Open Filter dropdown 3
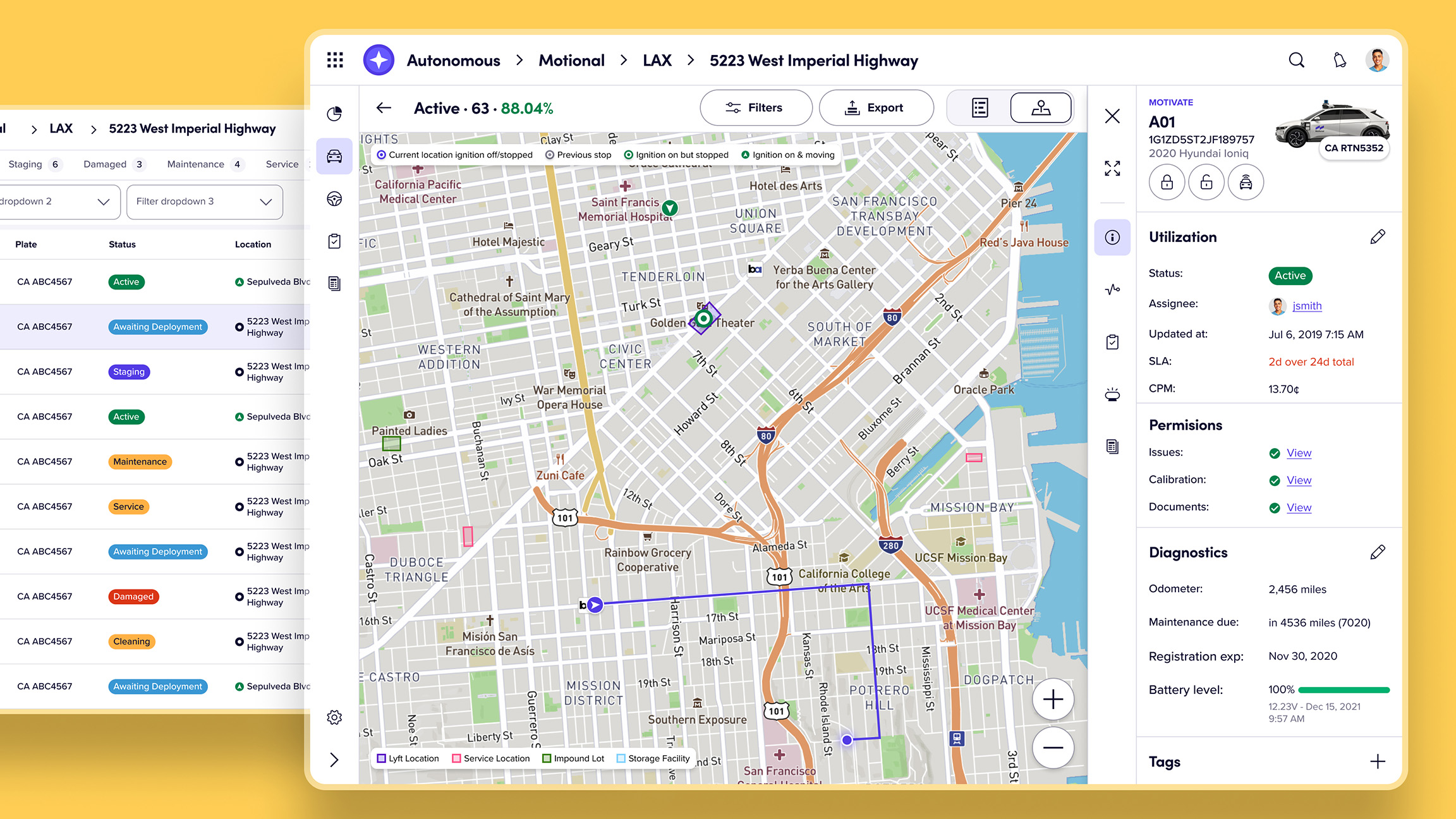Viewport: 1456px width, 819px height. pyautogui.click(x=204, y=202)
